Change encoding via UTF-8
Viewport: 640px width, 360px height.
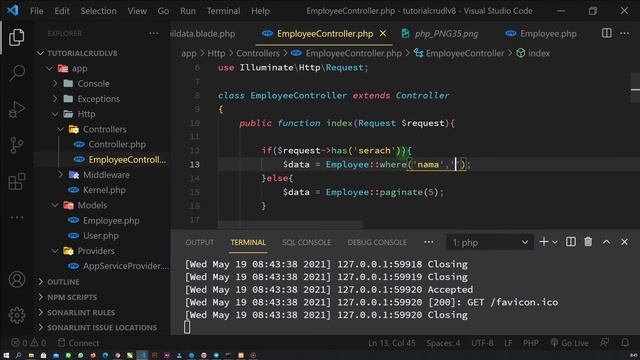482,343
